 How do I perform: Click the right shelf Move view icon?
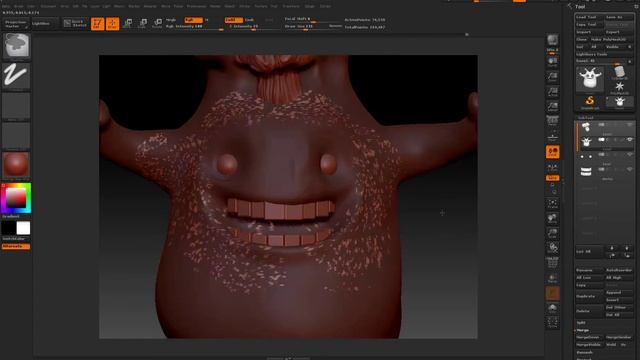coord(552,218)
